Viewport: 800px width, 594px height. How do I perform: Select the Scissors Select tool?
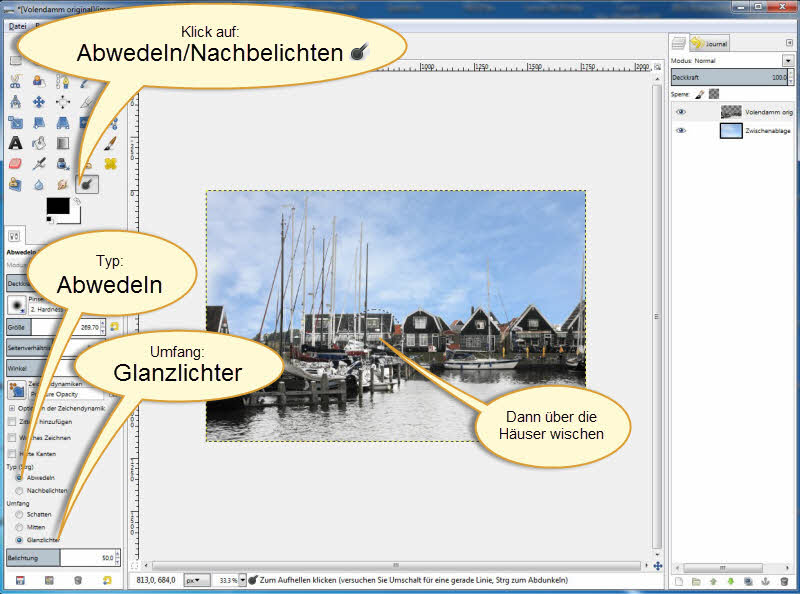click(x=15, y=82)
